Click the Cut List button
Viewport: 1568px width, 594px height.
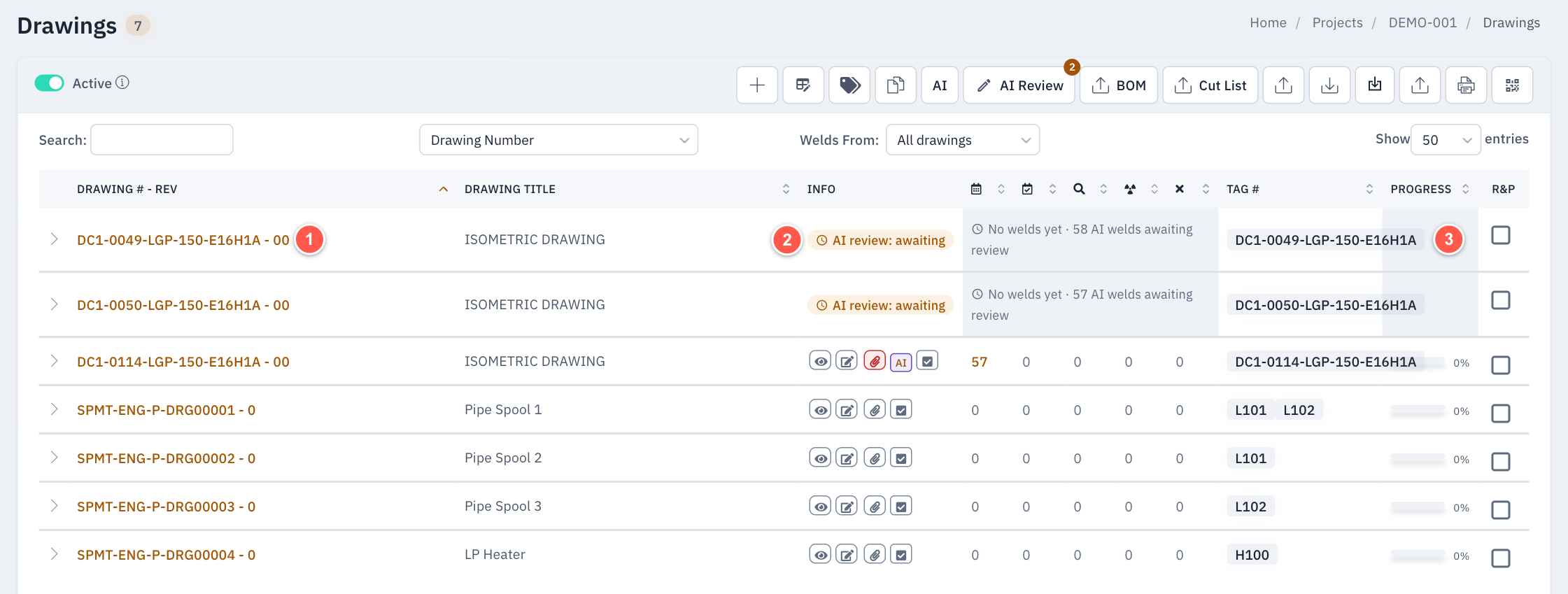pyautogui.click(x=1210, y=85)
